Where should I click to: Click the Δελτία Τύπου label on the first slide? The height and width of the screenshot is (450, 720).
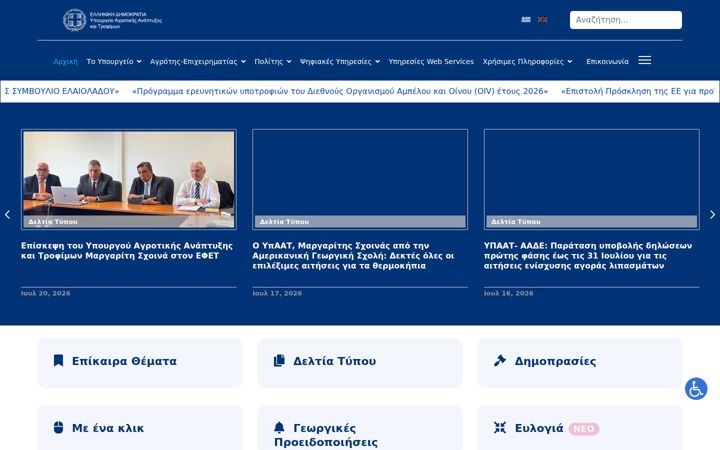click(53, 222)
